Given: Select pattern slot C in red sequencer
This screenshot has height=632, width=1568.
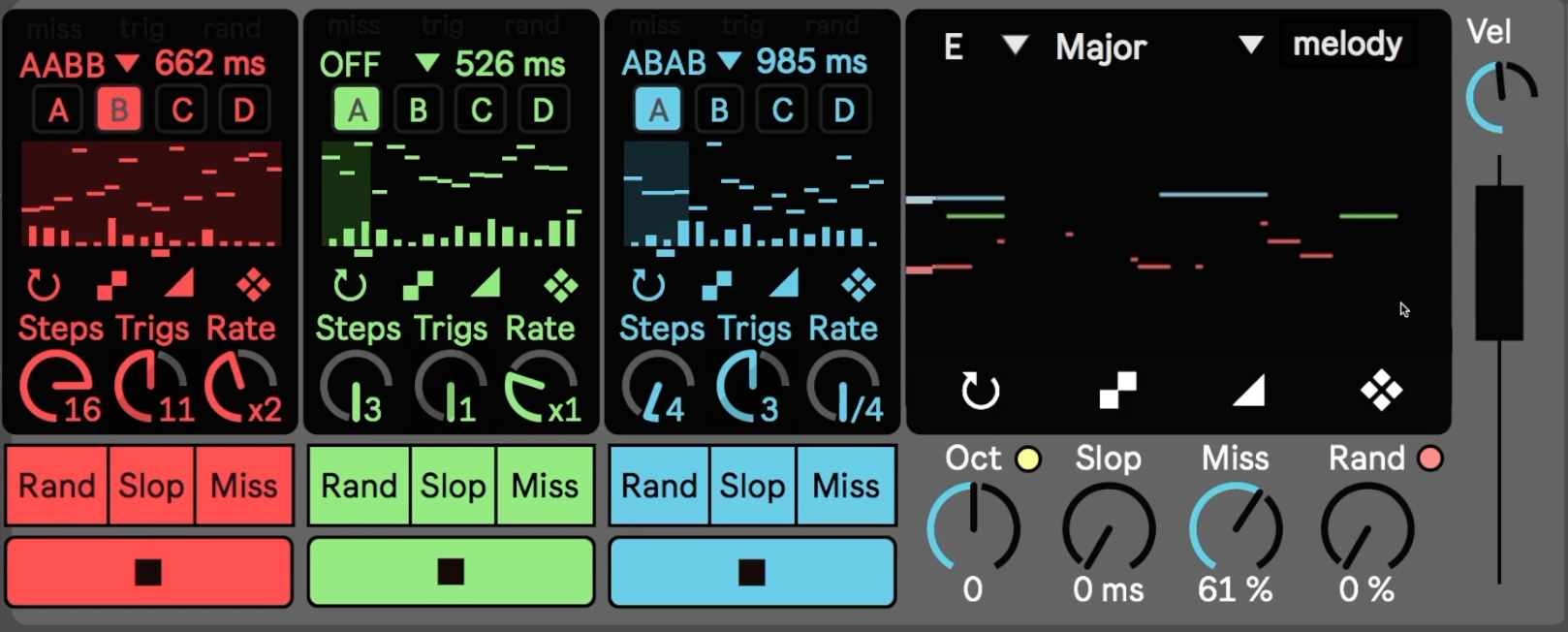Looking at the screenshot, I should tap(181, 110).
